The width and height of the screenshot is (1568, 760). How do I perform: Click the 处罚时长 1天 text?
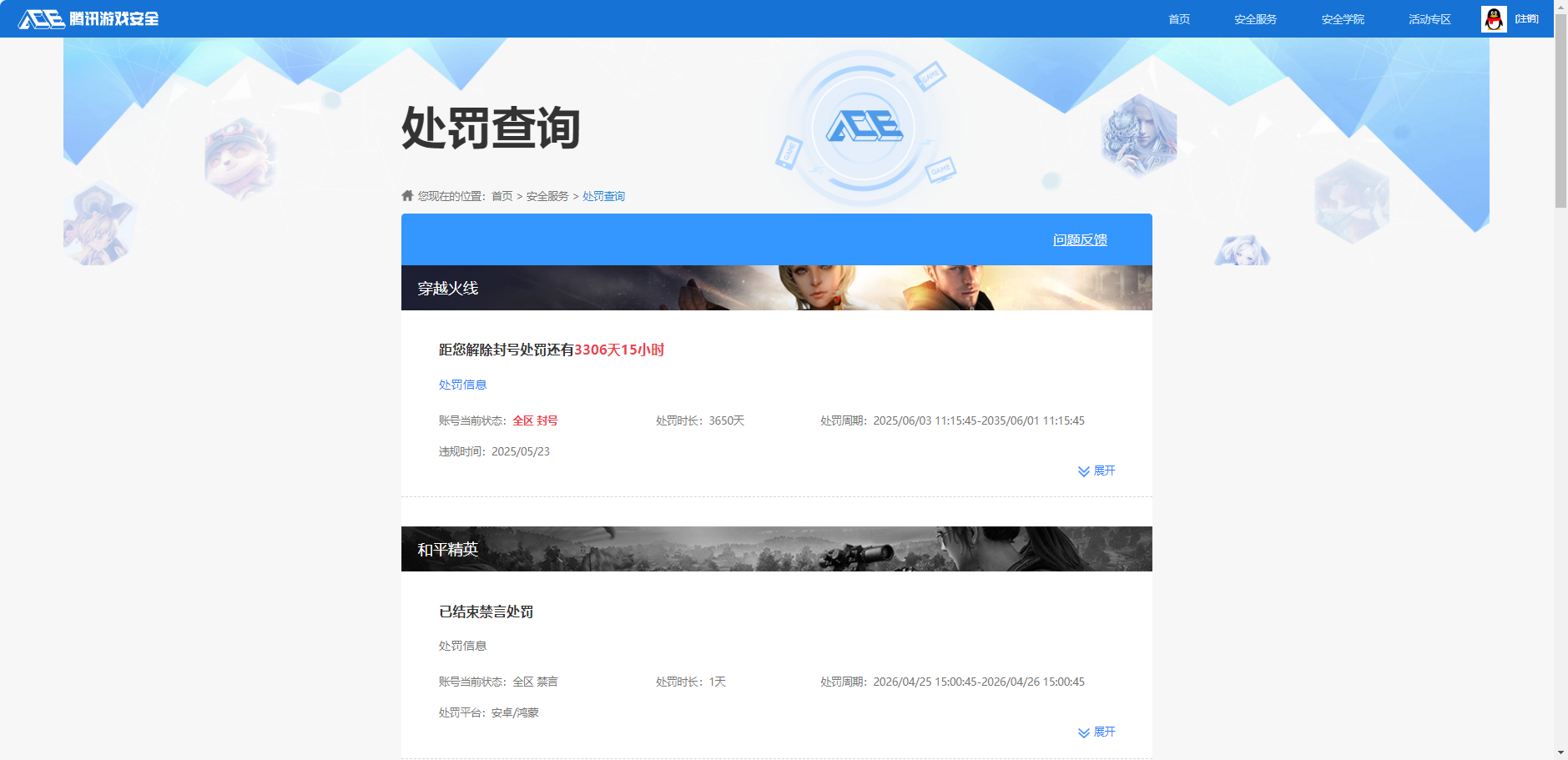click(691, 682)
